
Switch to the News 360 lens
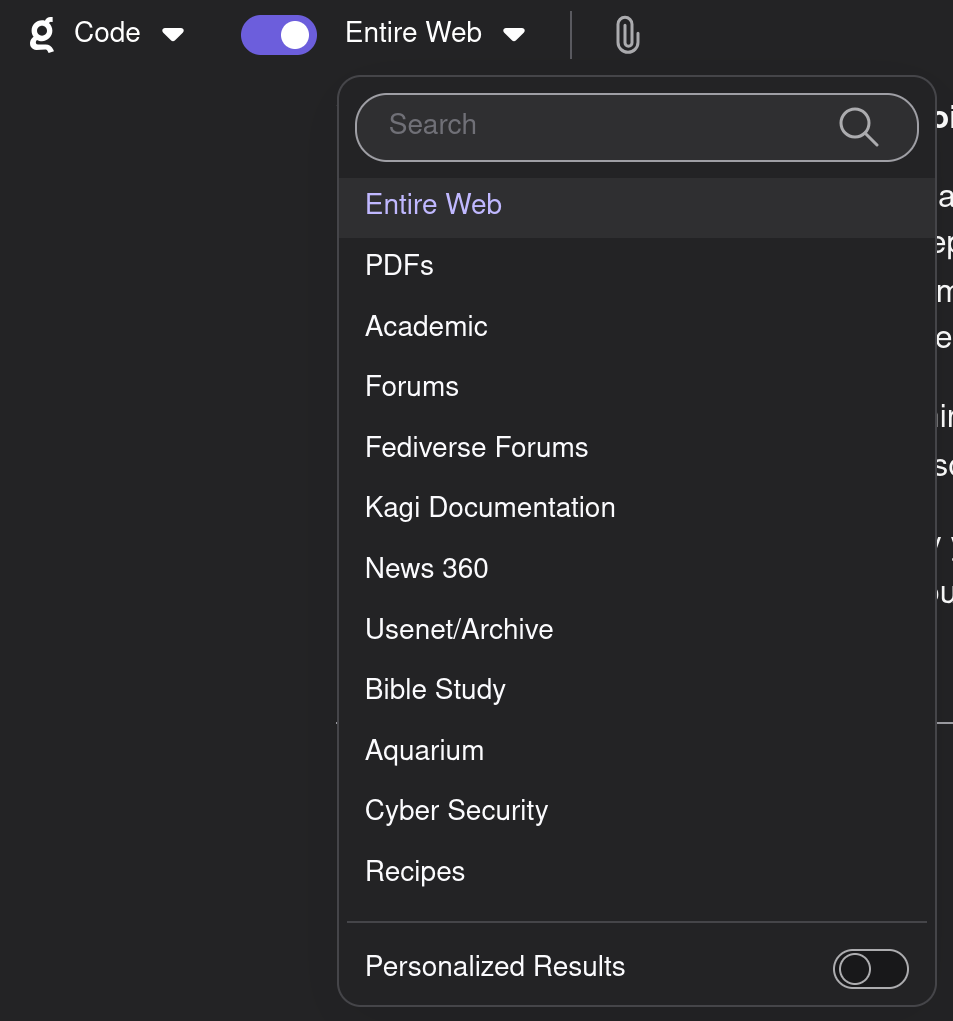(x=426, y=568)
